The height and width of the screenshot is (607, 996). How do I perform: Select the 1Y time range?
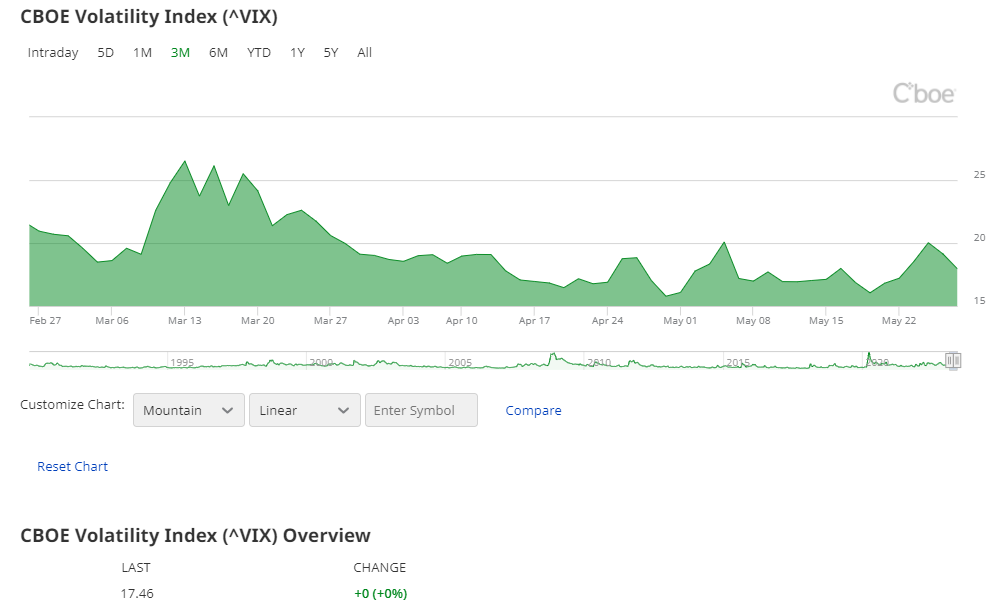[297, 53]
